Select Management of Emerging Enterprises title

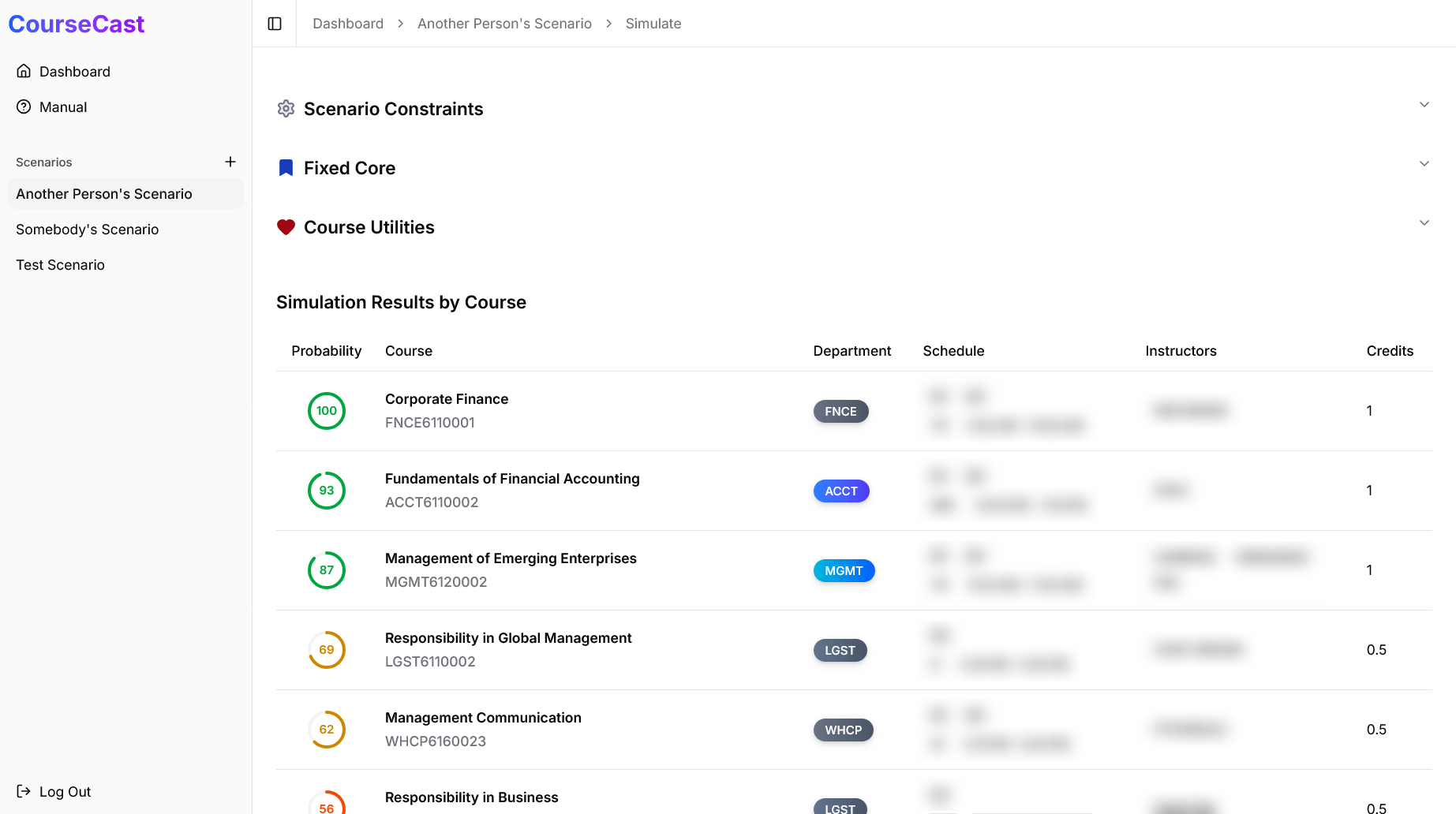click(x=511, y=558)
